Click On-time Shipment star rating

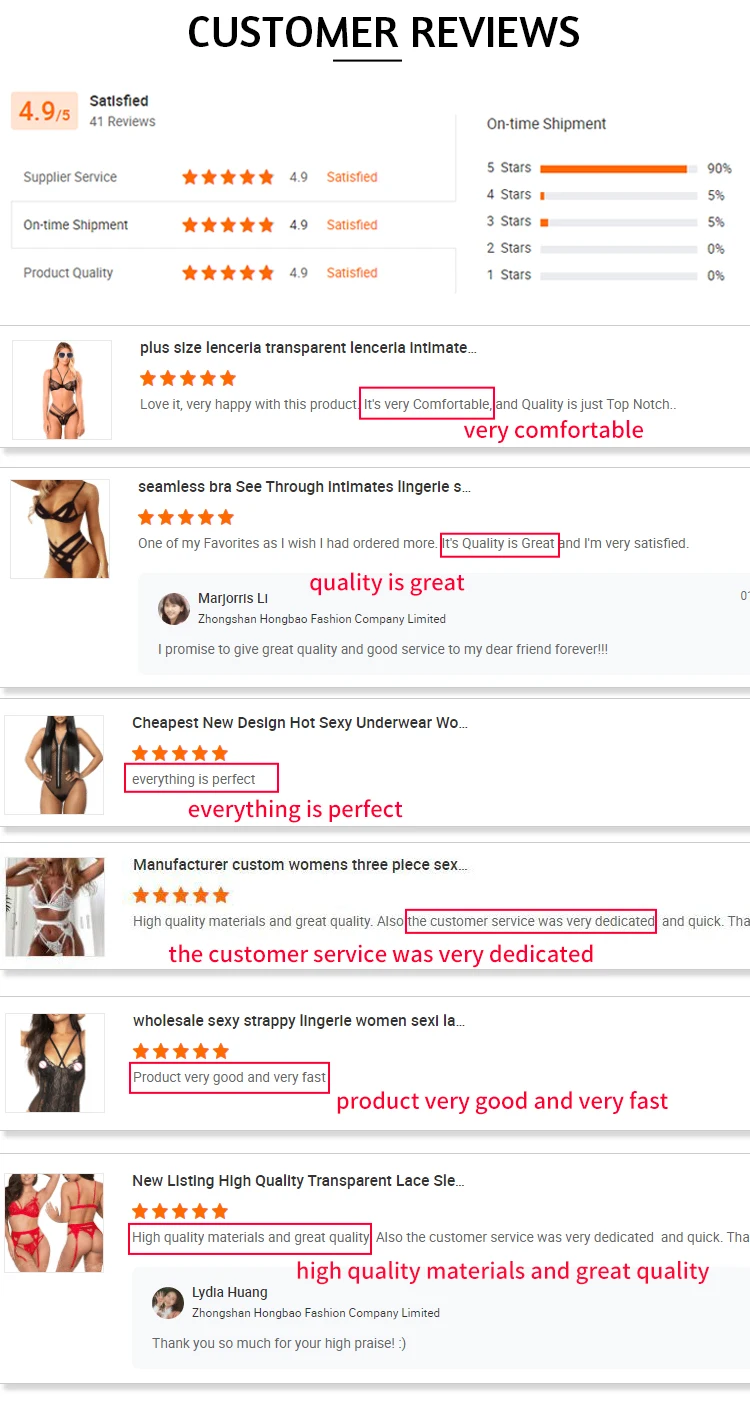click(x=228, y=225)
